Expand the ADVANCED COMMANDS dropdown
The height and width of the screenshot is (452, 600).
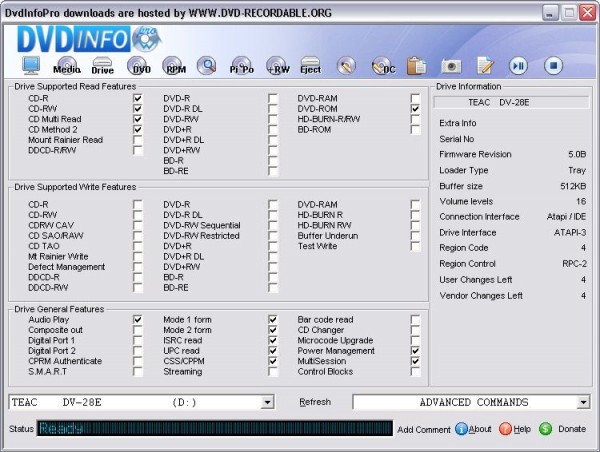(x=583, y=402)
